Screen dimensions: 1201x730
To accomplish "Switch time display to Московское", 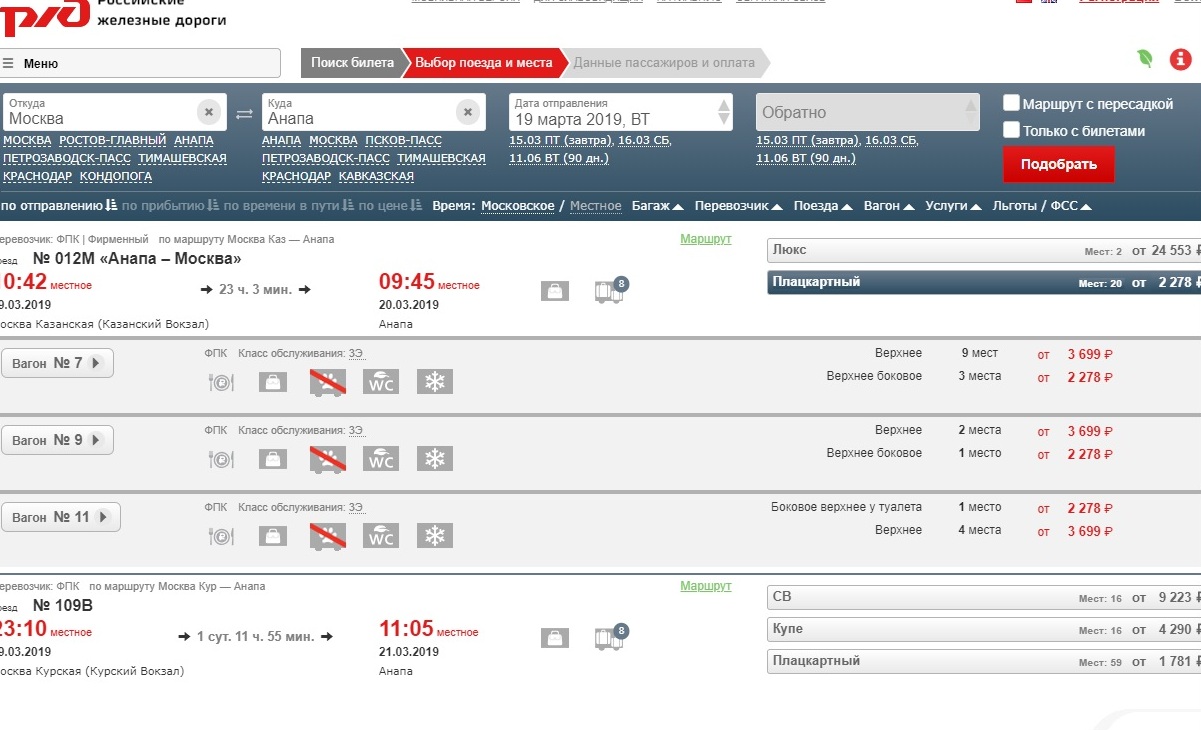I will click(x=518, y=206).
